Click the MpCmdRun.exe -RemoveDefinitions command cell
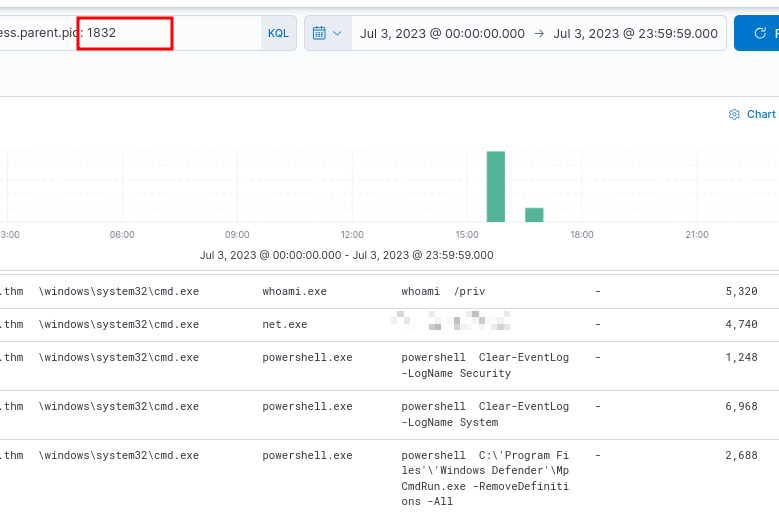This screenshot has height=515, width=779. pos(485,478)
